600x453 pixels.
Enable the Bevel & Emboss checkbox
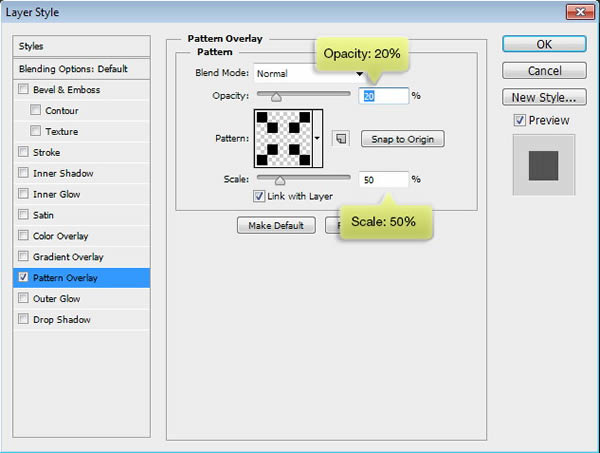pos(23,89)
